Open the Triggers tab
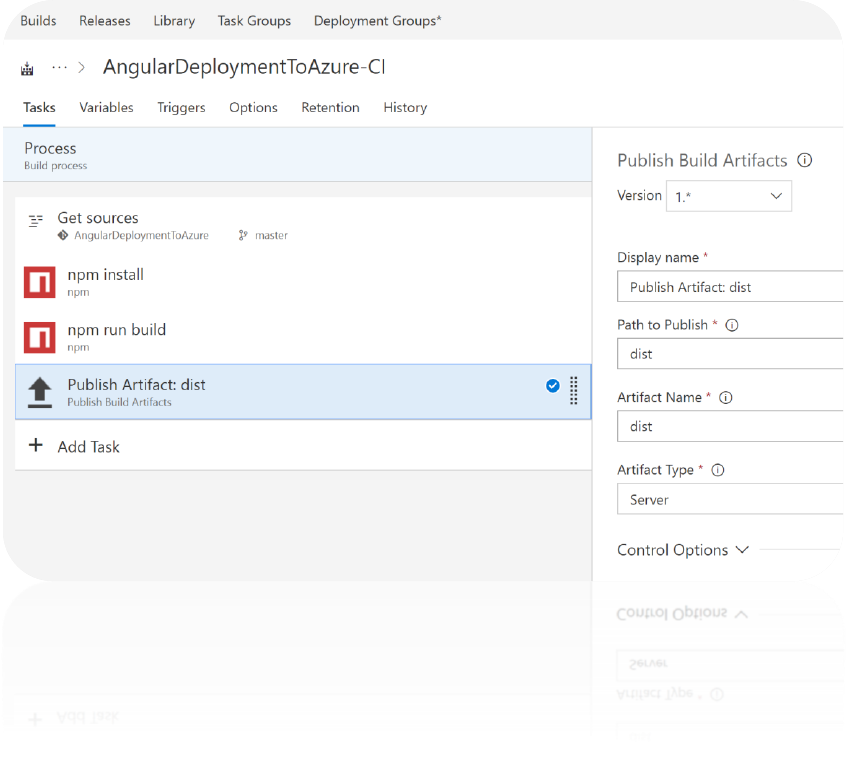 tap(181, 107)
